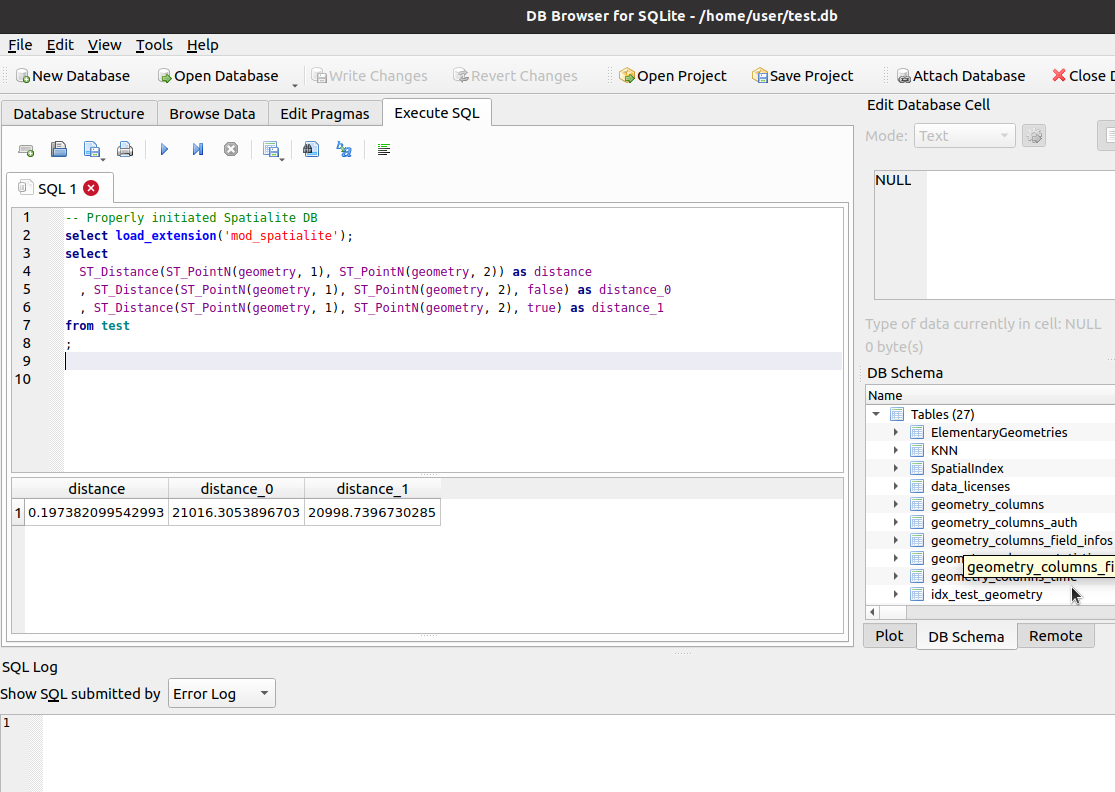
Task: Open a new SQL tab with the tab icon
Action: pos(26,149)
